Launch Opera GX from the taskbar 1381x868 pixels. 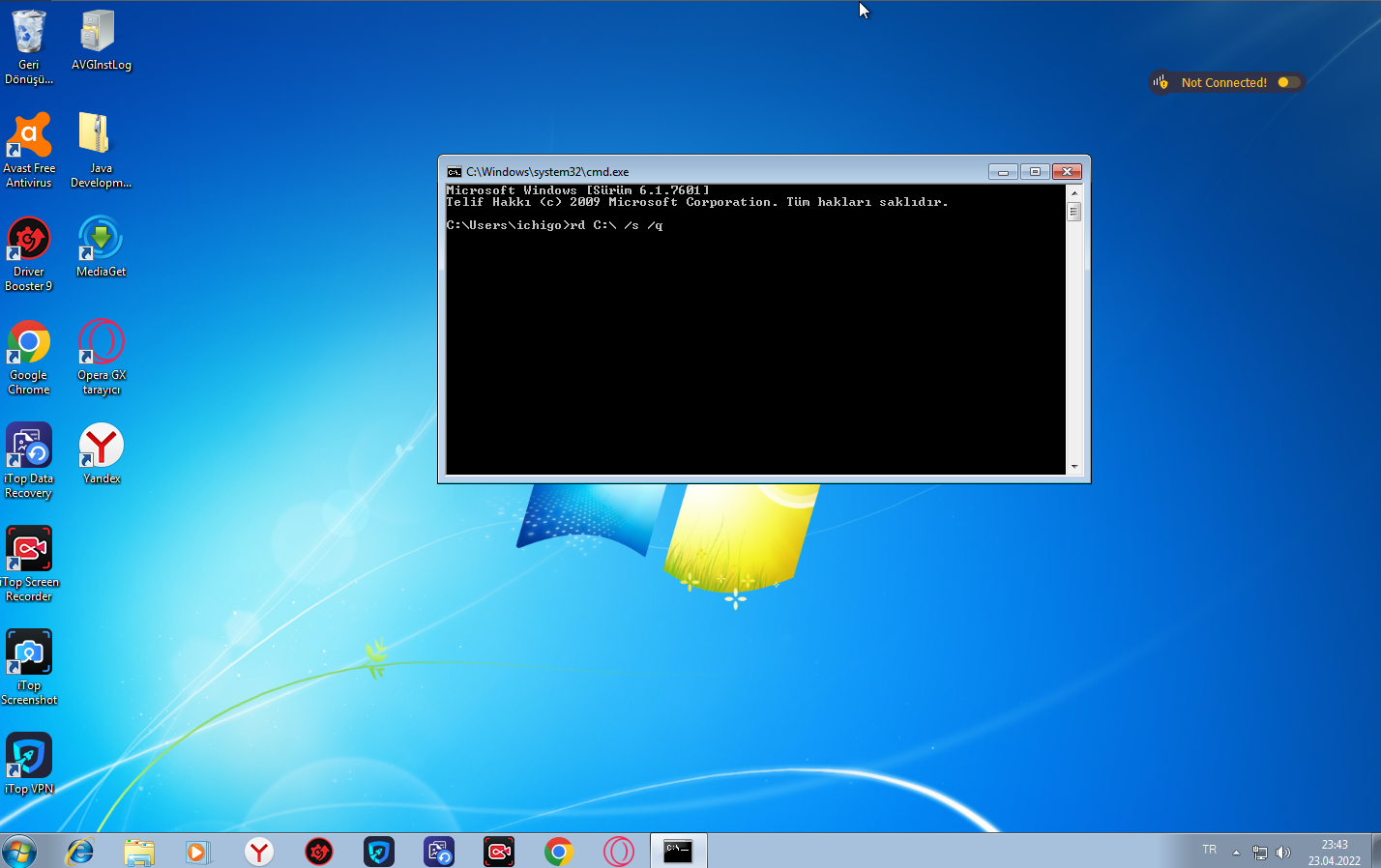point(619,852)
